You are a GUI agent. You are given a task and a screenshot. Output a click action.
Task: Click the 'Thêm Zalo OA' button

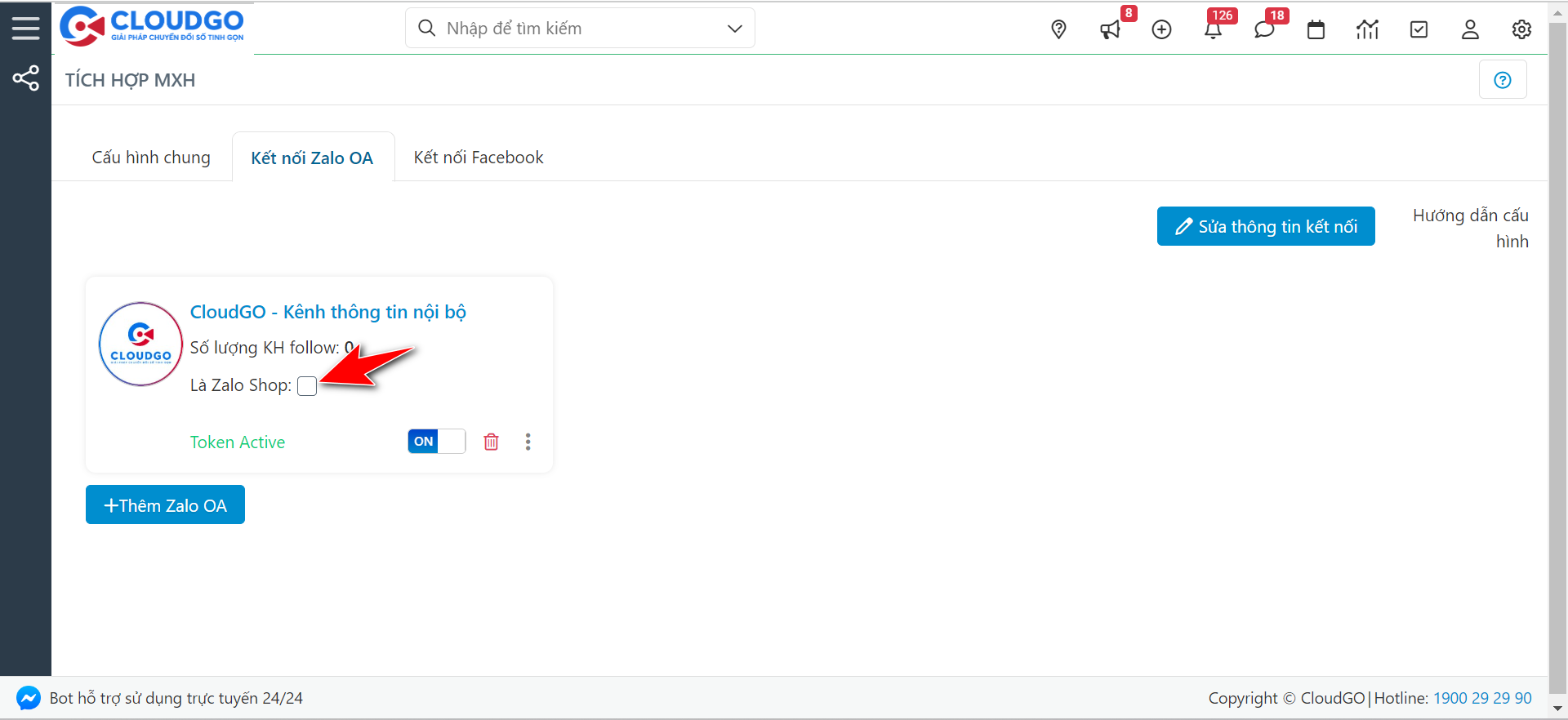[165, 505]
